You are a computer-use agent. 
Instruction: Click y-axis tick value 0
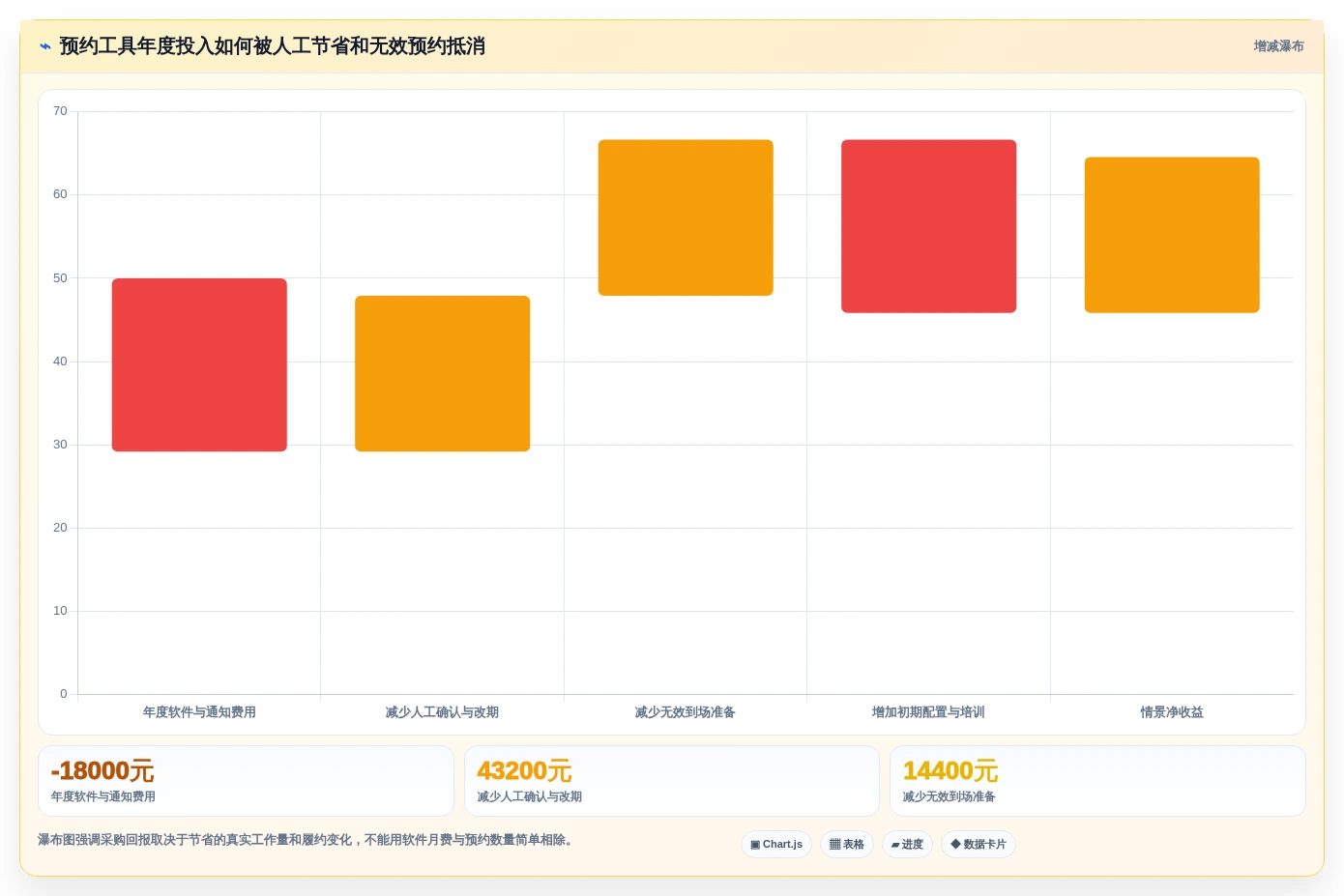click(64, 694)
